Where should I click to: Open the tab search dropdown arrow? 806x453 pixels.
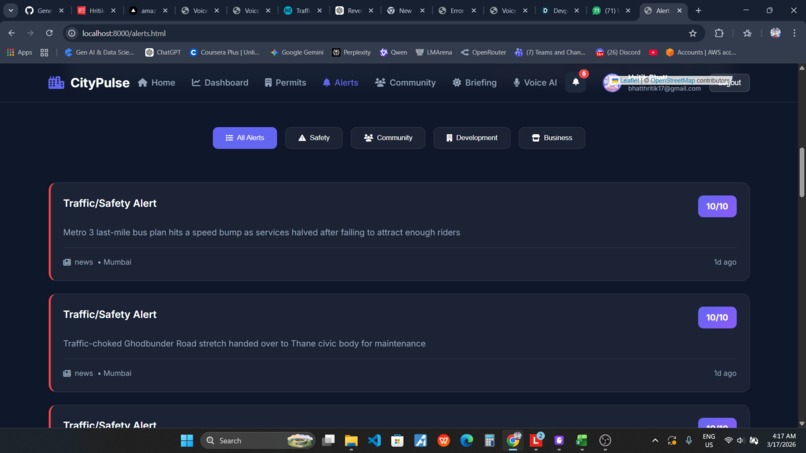[x=10, y=10]
